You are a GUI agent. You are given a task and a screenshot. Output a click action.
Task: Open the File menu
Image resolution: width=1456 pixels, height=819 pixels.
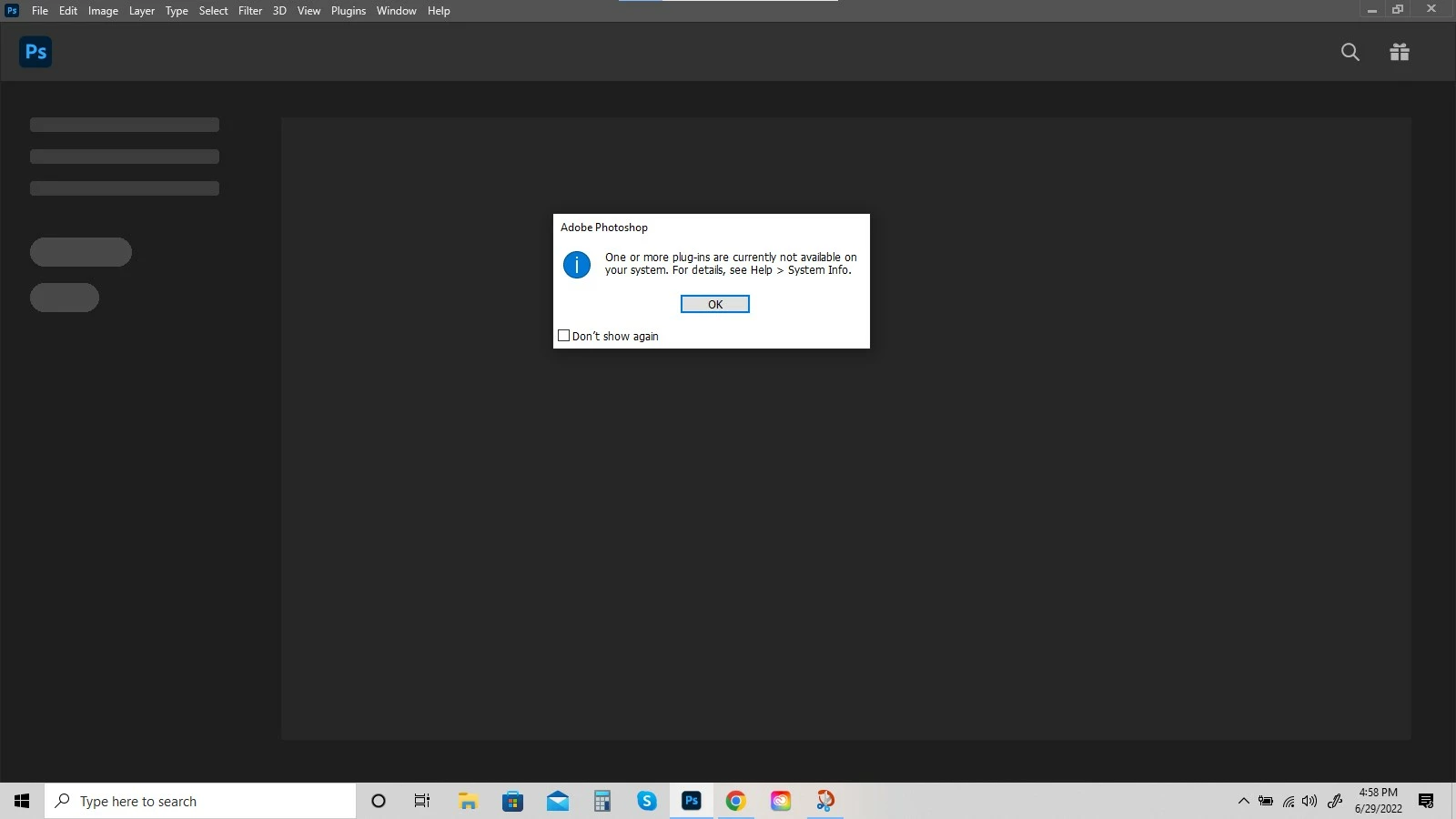pyautogui.click(x=40, y=11)
